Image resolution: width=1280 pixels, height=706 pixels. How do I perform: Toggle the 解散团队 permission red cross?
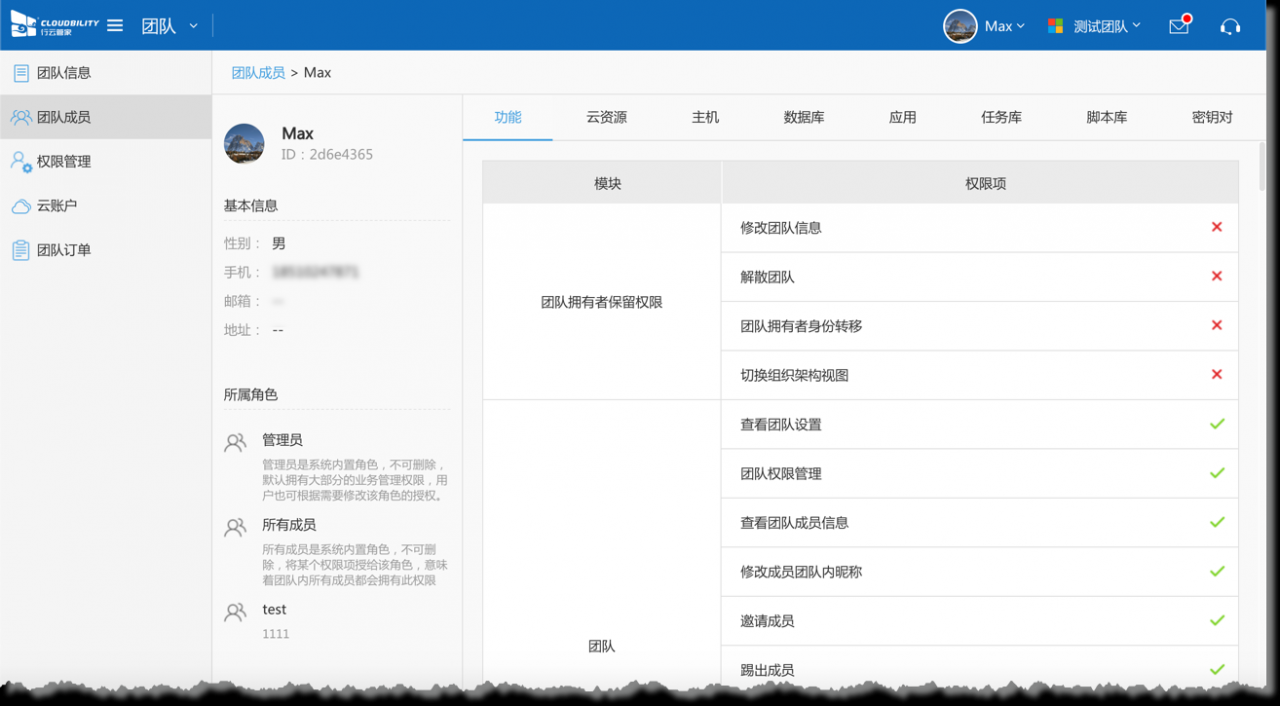[x=1216, y=276]
